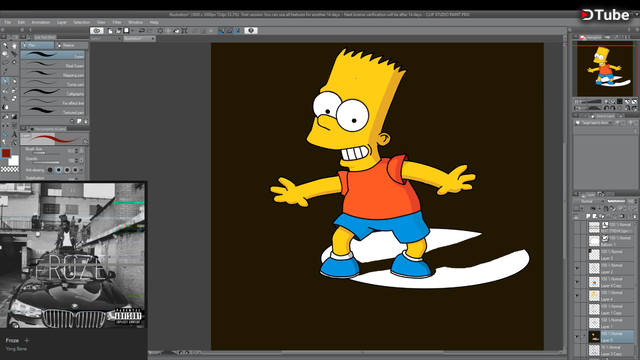
Task: Select the For effect line sub tool
Action: click(x=52, y=102)
